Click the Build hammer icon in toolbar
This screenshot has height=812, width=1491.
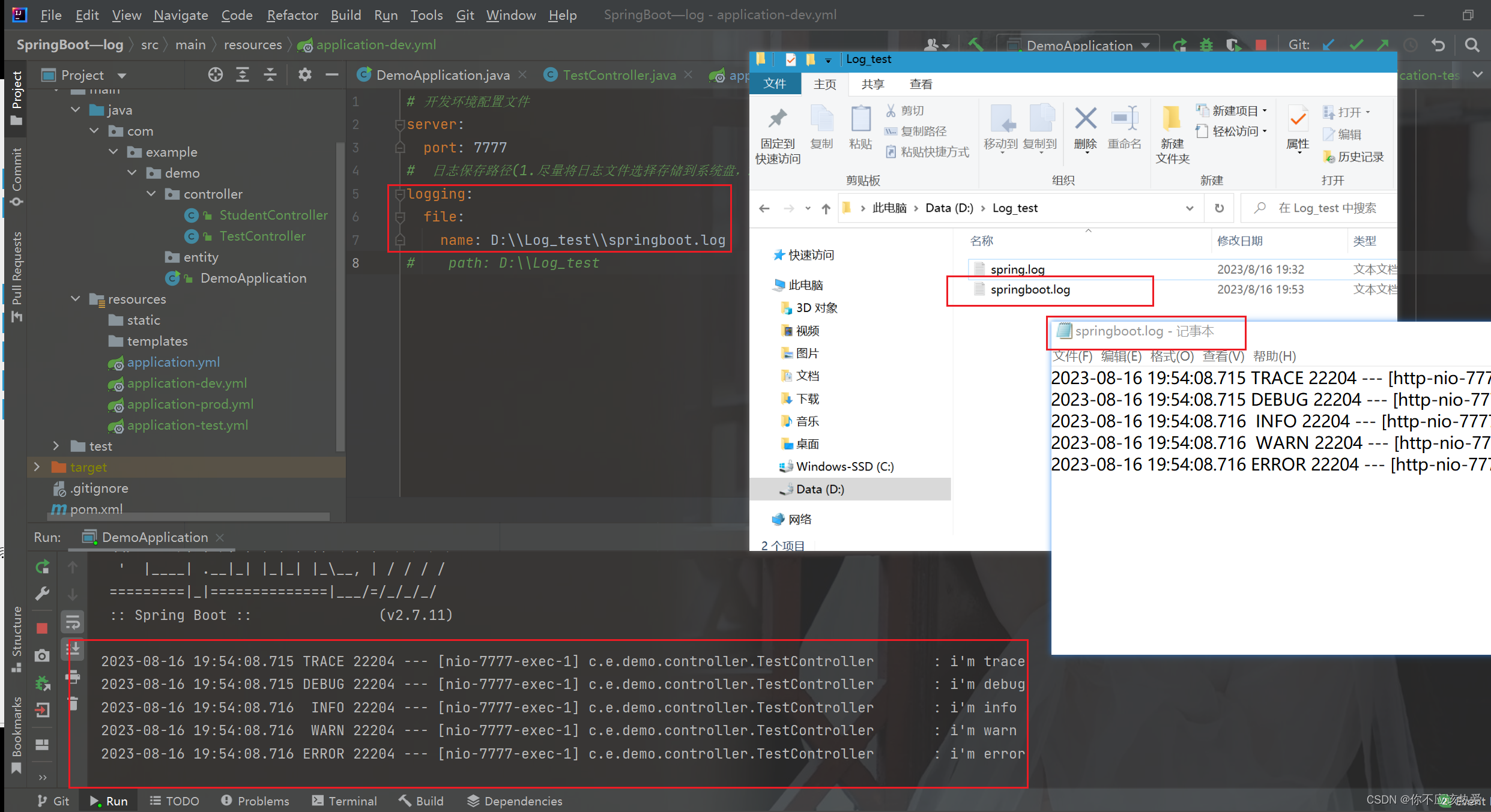tap(975, 45)
